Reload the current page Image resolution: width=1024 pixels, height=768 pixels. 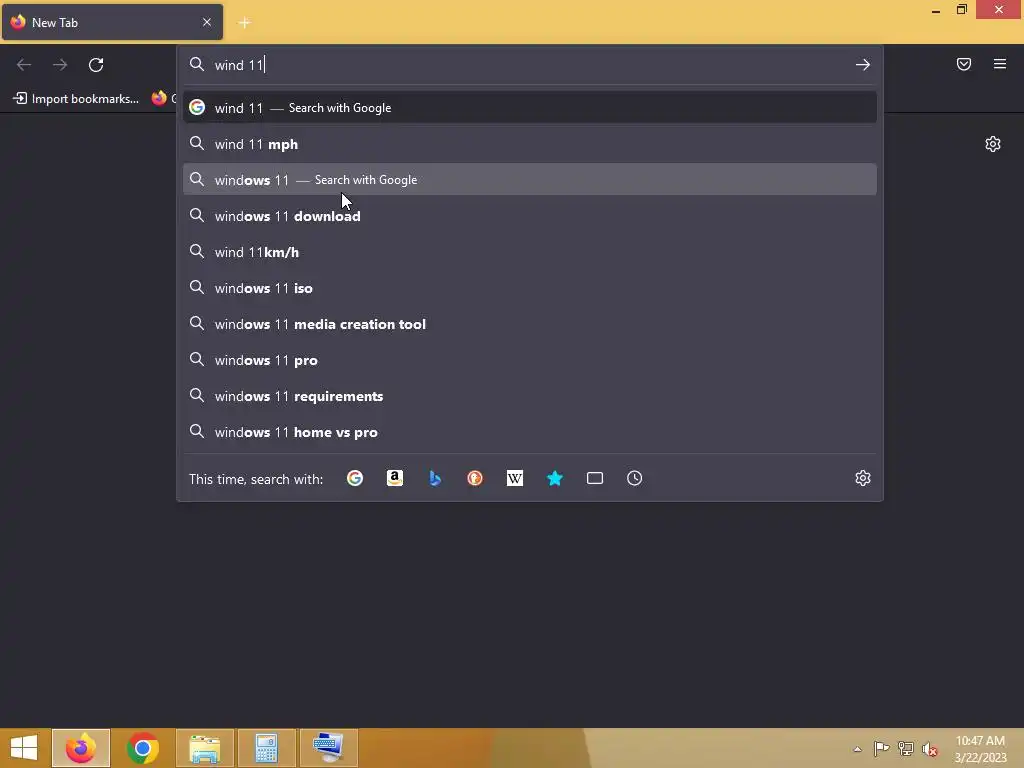pos(96,65)
